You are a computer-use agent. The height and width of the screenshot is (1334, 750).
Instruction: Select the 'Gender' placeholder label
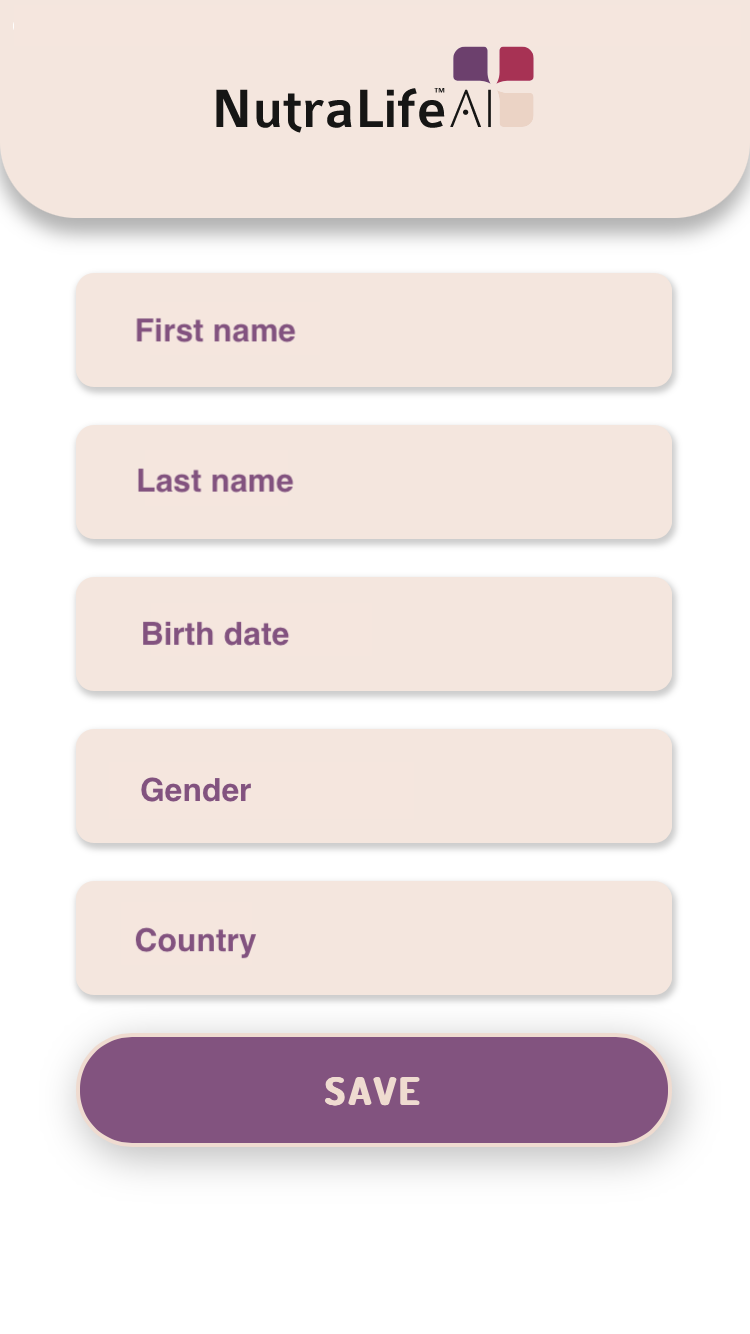195,790
